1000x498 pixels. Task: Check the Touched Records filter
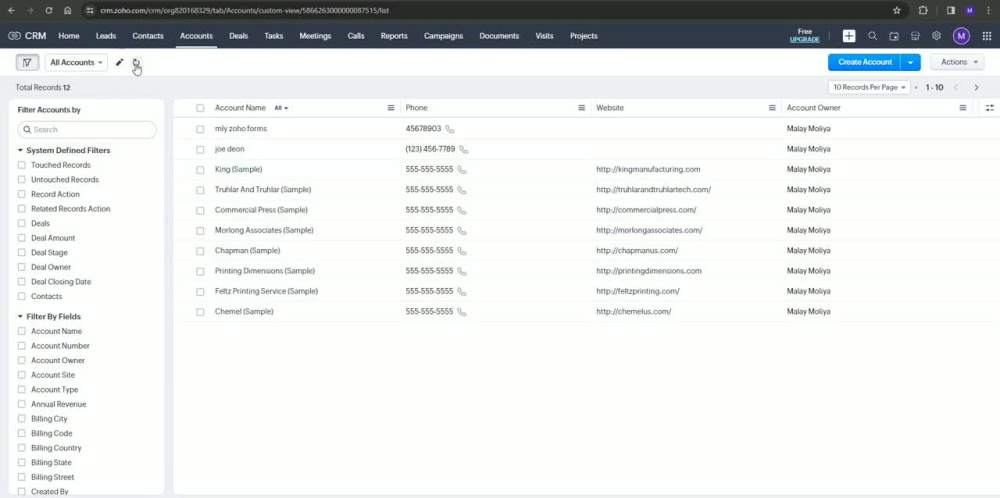[x=22, y=165]
